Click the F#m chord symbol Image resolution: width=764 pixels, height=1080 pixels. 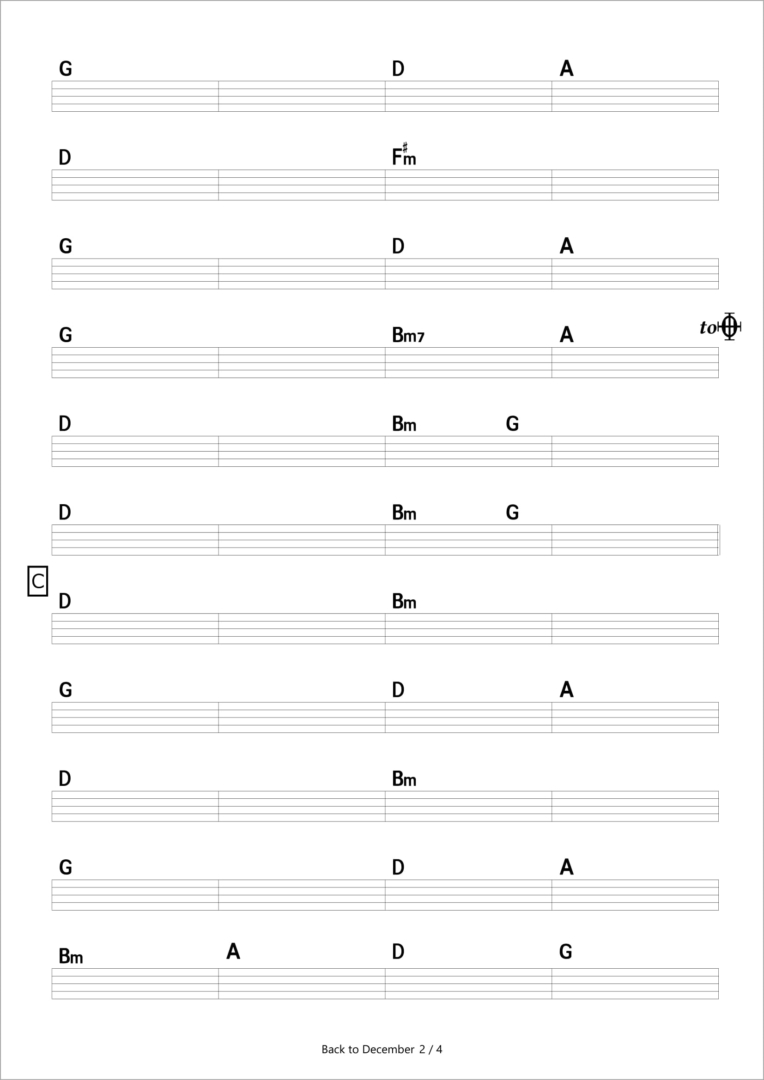[x=404, y=155]
